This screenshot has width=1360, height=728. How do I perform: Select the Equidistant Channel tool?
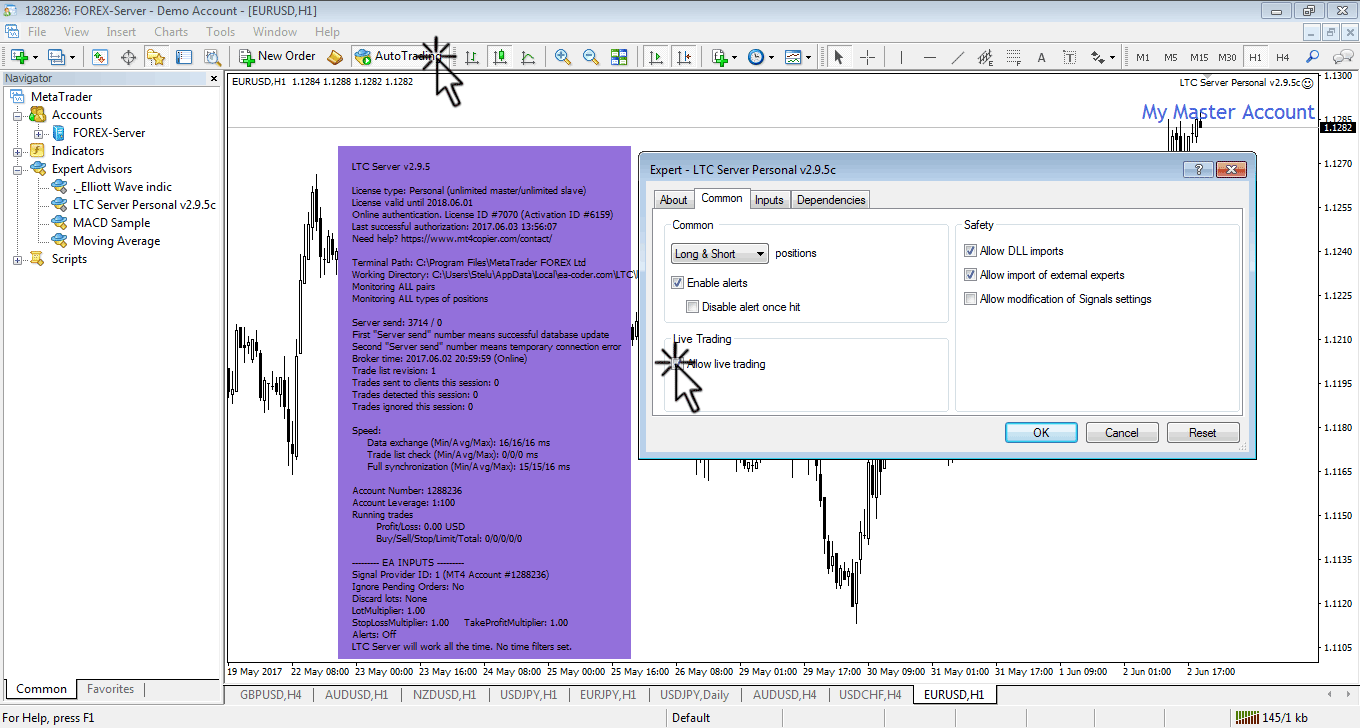(986, 57)
